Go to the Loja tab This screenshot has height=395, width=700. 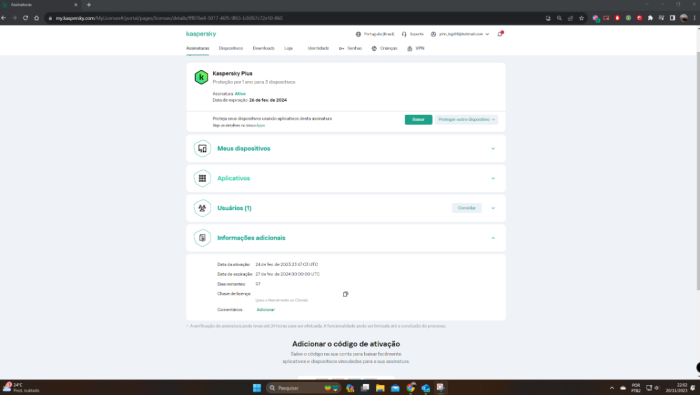[x=288, y=48]
